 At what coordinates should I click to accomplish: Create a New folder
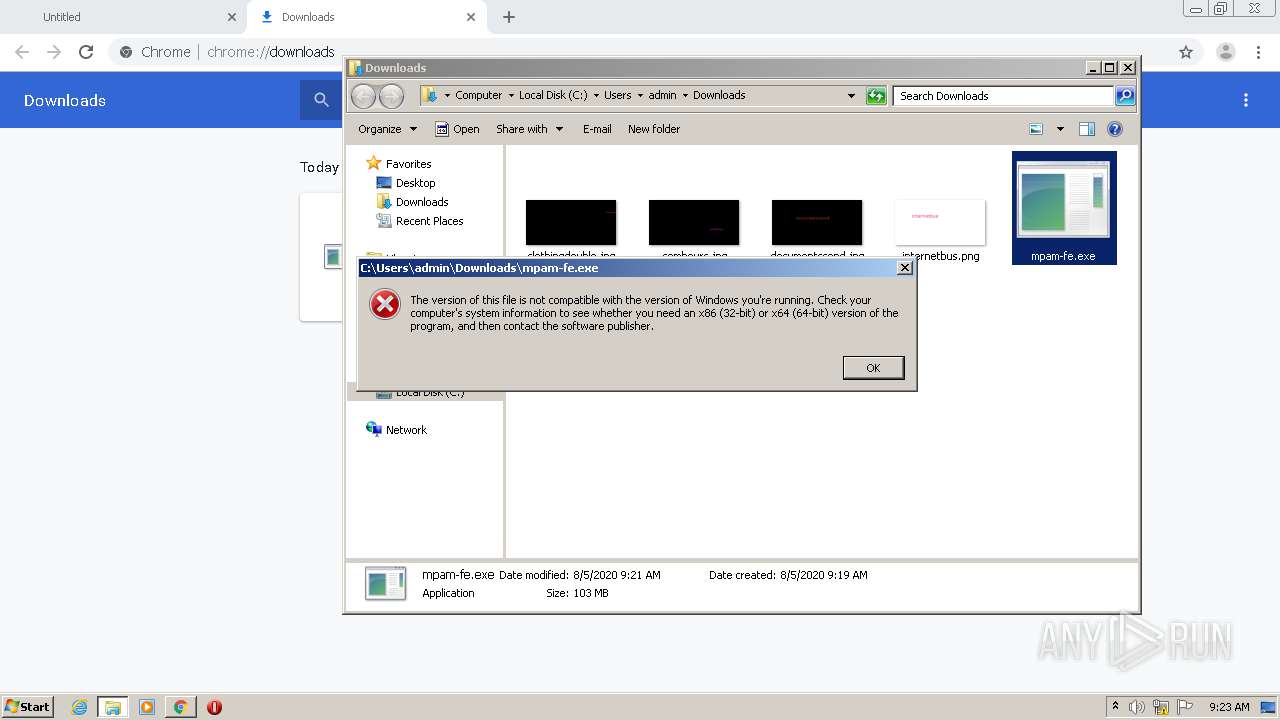[654, 129]
